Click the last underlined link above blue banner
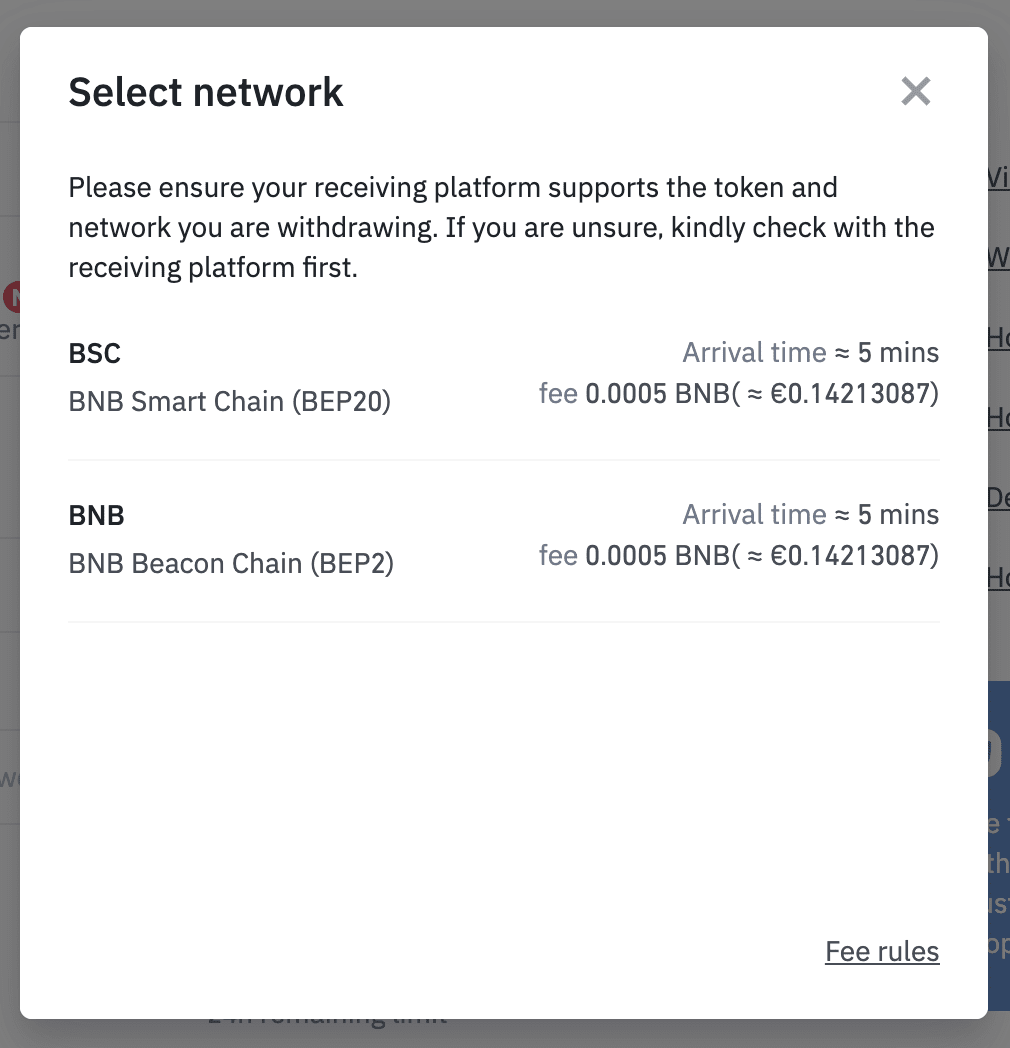 (x=998, y=577)
